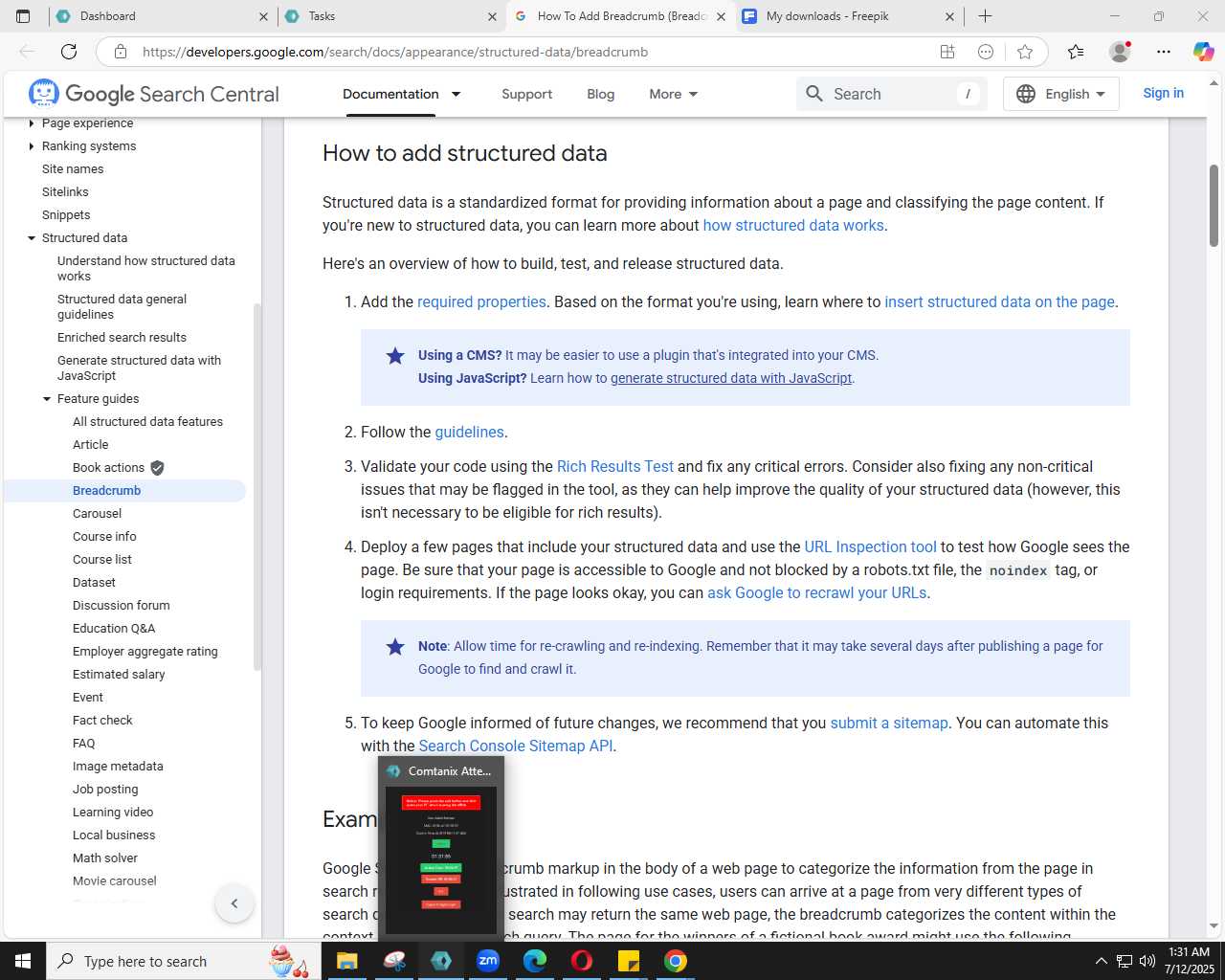The height and width of the screenshot is (980, 1225).
Task: Open generate structured data with JavaScript link
Action: (731, 378)
